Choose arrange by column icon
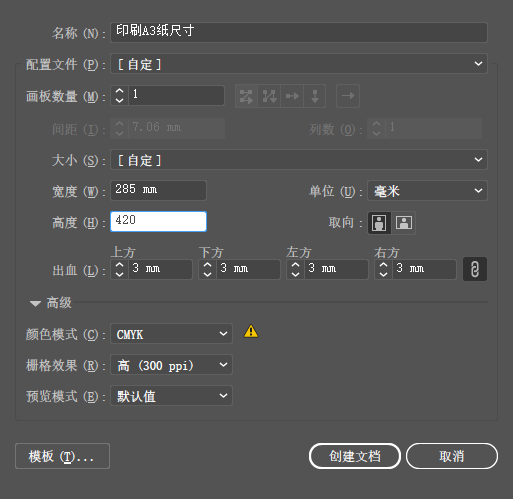 coord(315,96)
